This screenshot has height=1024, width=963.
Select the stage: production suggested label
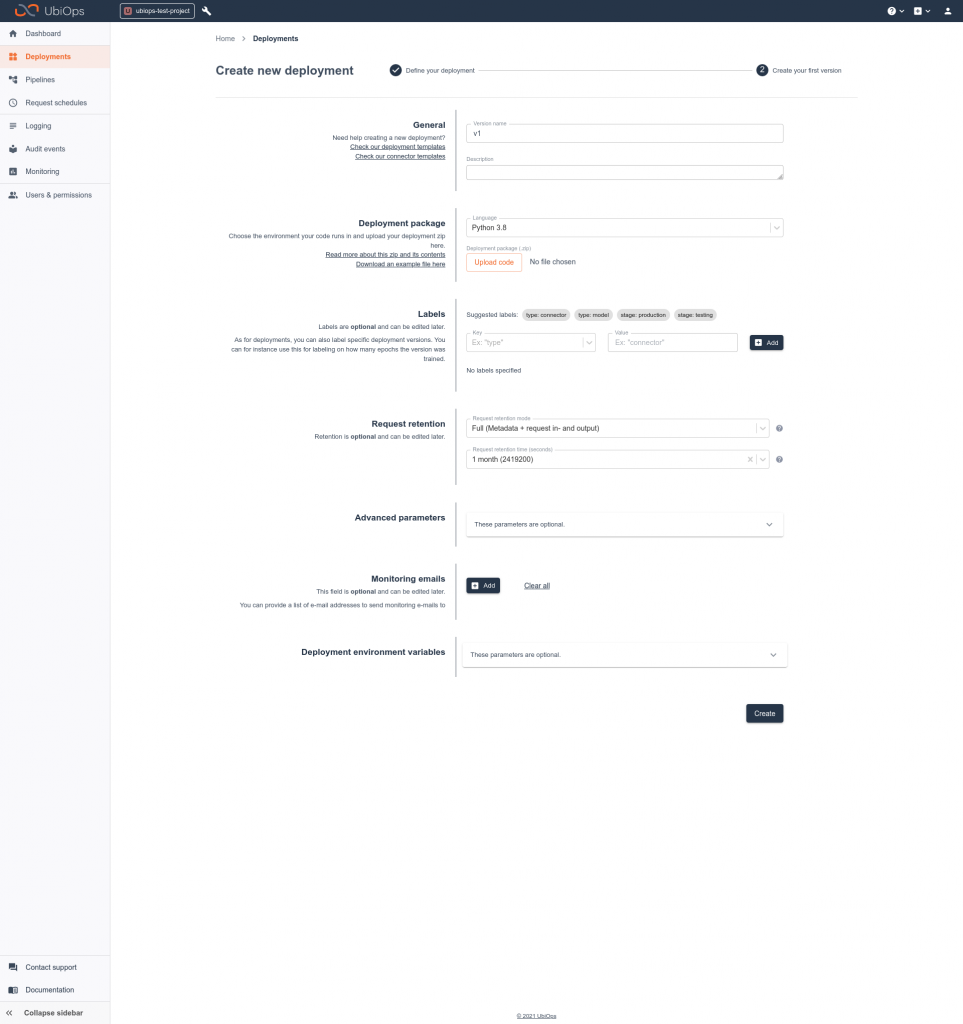pyautogui.click(x=642, y=314)
